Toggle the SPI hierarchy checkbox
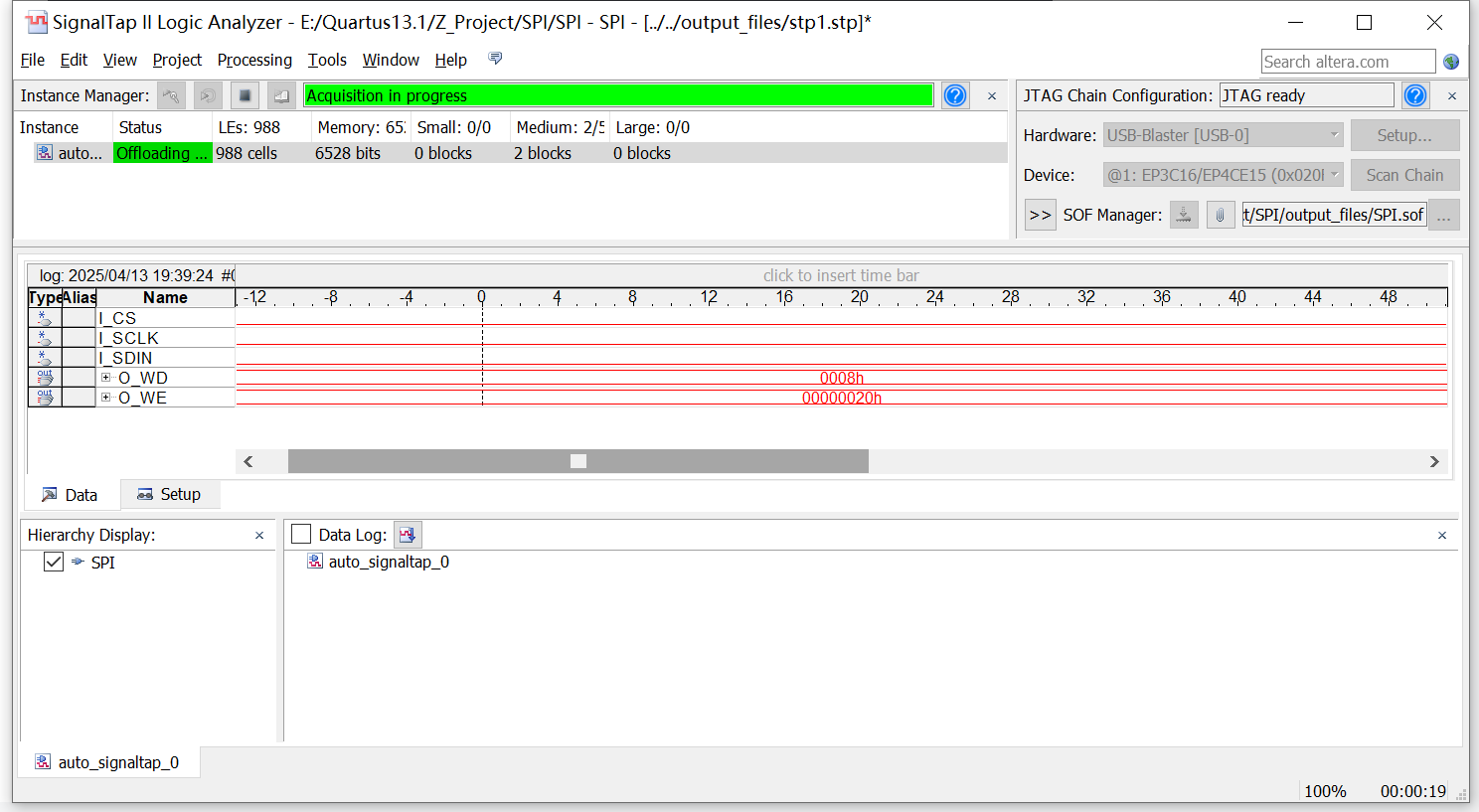This screenshot has width=1479, height=812. point(54,563)
